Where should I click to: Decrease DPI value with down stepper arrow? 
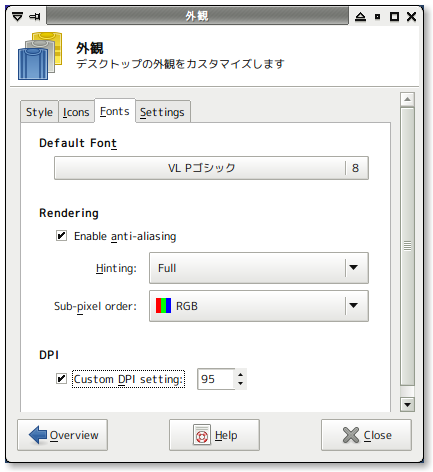point(240,384)
